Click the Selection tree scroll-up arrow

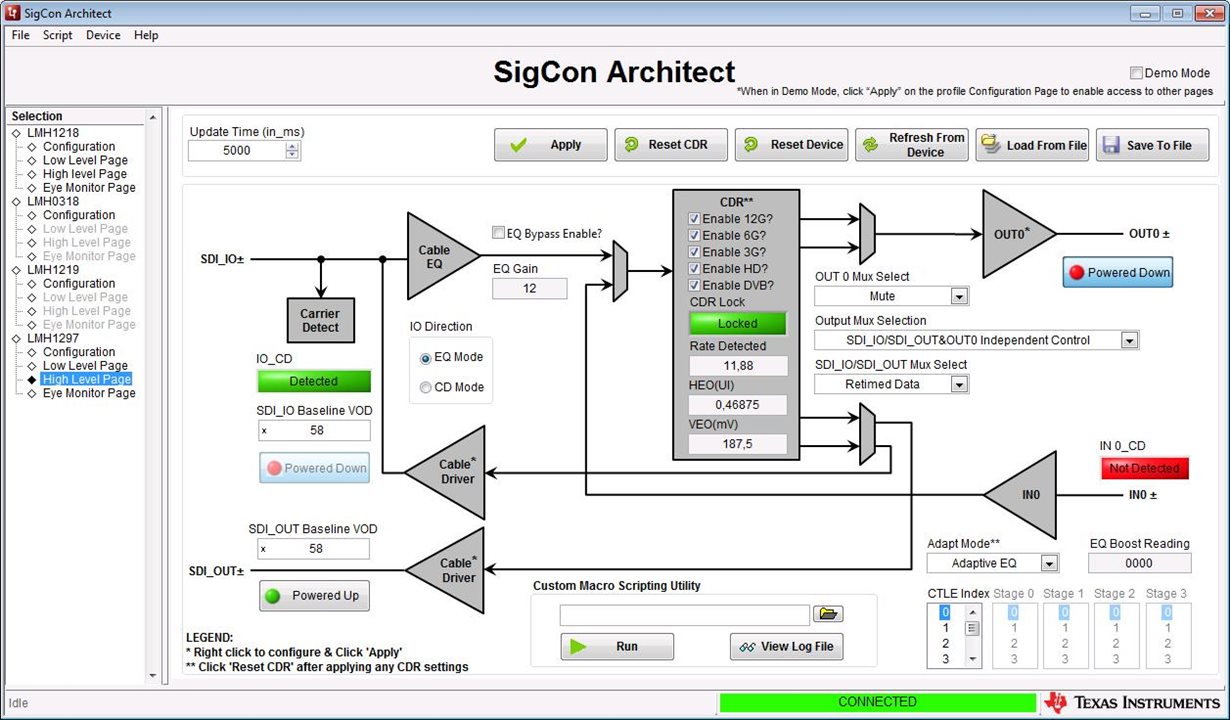click(153, 117)
